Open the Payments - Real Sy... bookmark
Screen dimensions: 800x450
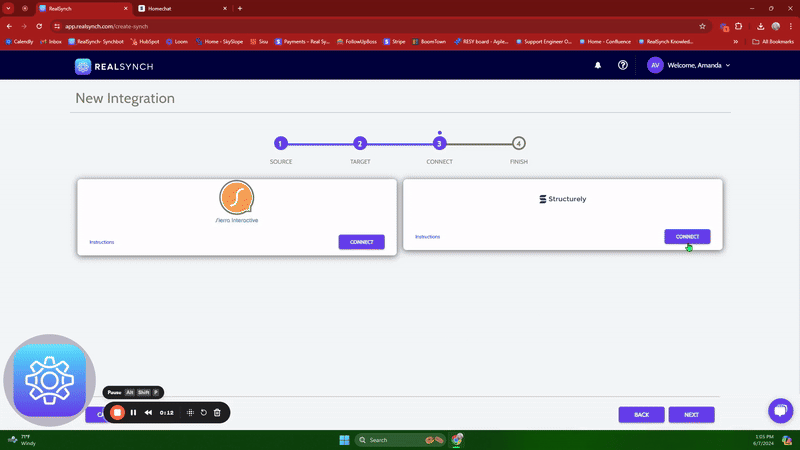tap(303, 42)
